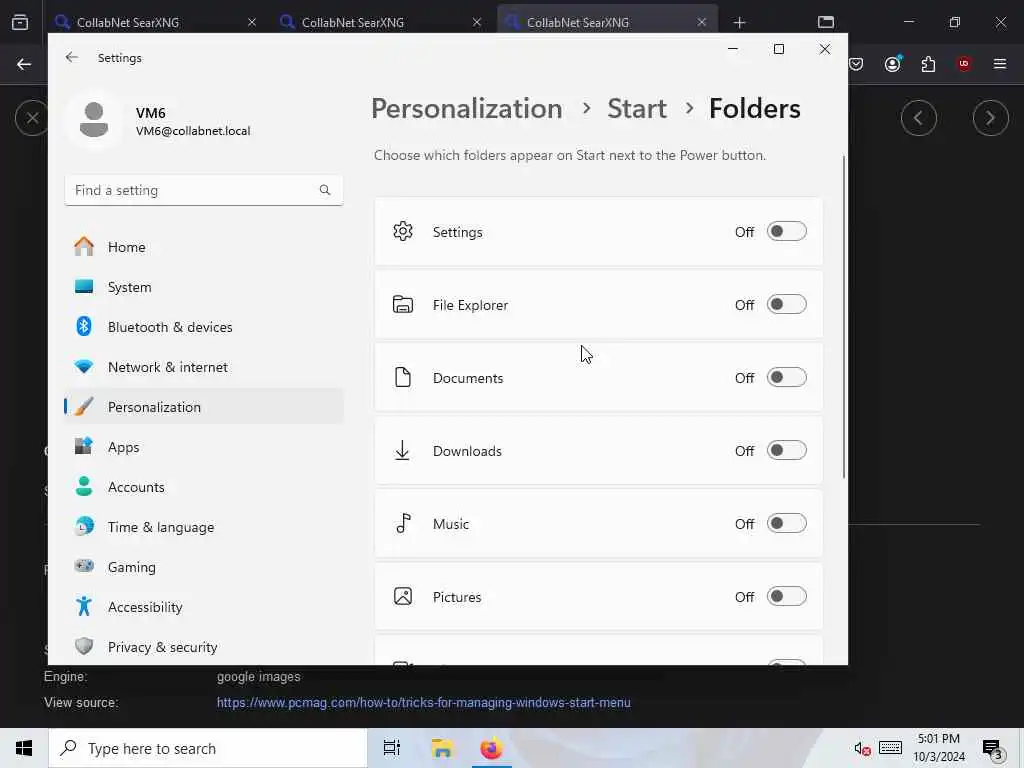Go back with the Settings back arrow
The image size is (1024, 768).
72,57
